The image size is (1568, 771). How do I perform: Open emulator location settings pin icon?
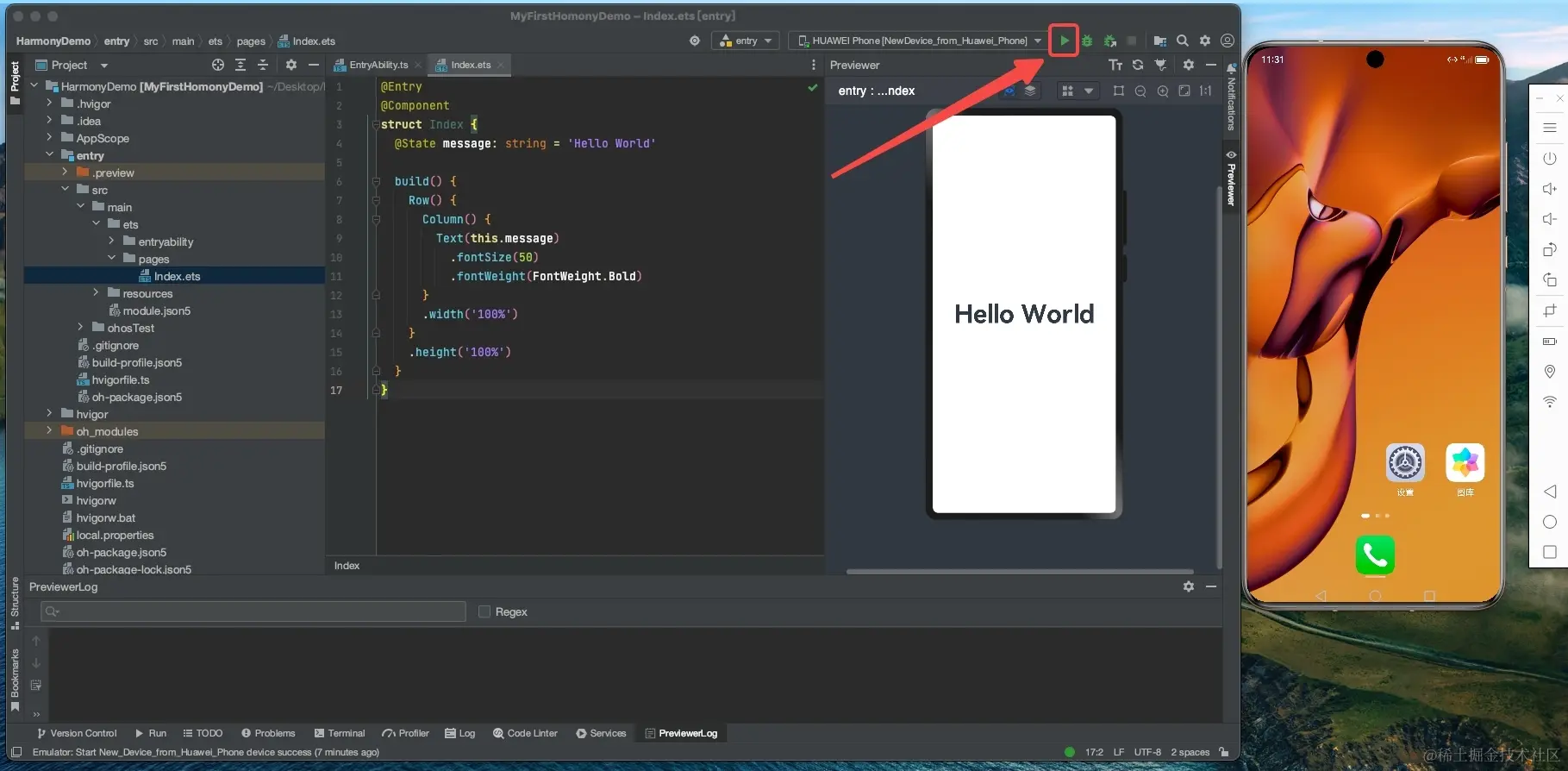point(1549,372)
